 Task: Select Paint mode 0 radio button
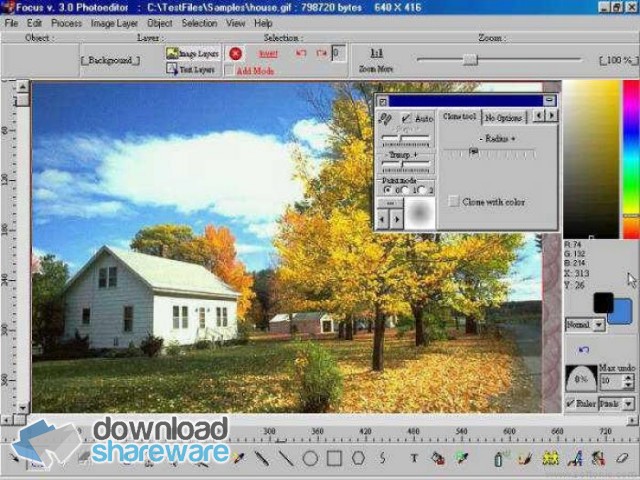pyautogui.click(x=387, y=190)
